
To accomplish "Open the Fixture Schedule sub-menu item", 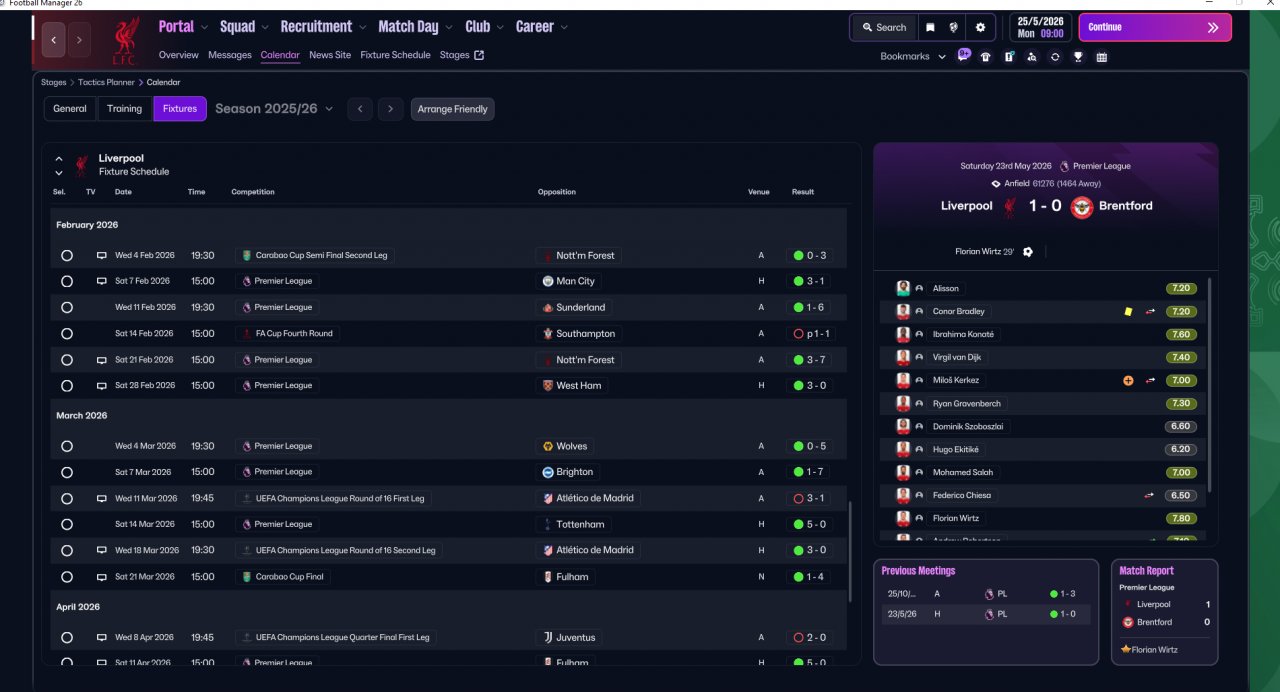I will [395, 55].
